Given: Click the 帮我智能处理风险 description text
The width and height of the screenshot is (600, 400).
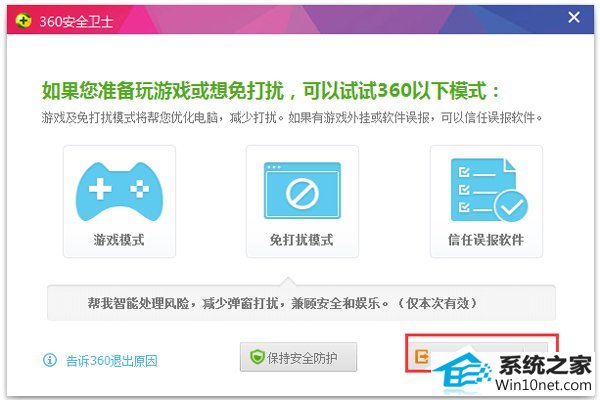Looking at the screenshot, I should tap(282, 303).
